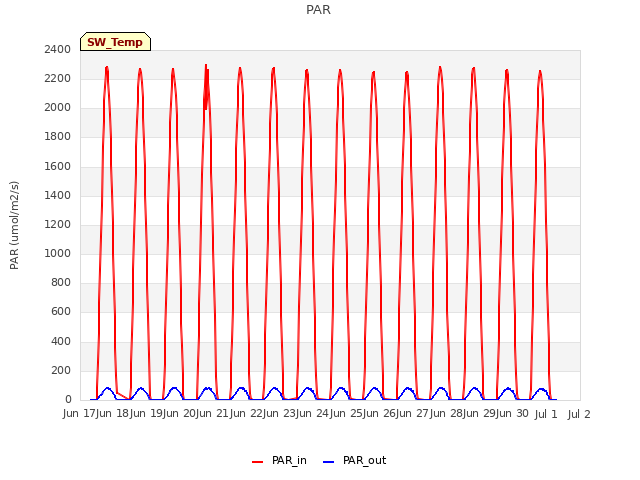Screen dimensions: 640x480
Task: Click the 800 y-axis tick label
Action: coord(61,282)
